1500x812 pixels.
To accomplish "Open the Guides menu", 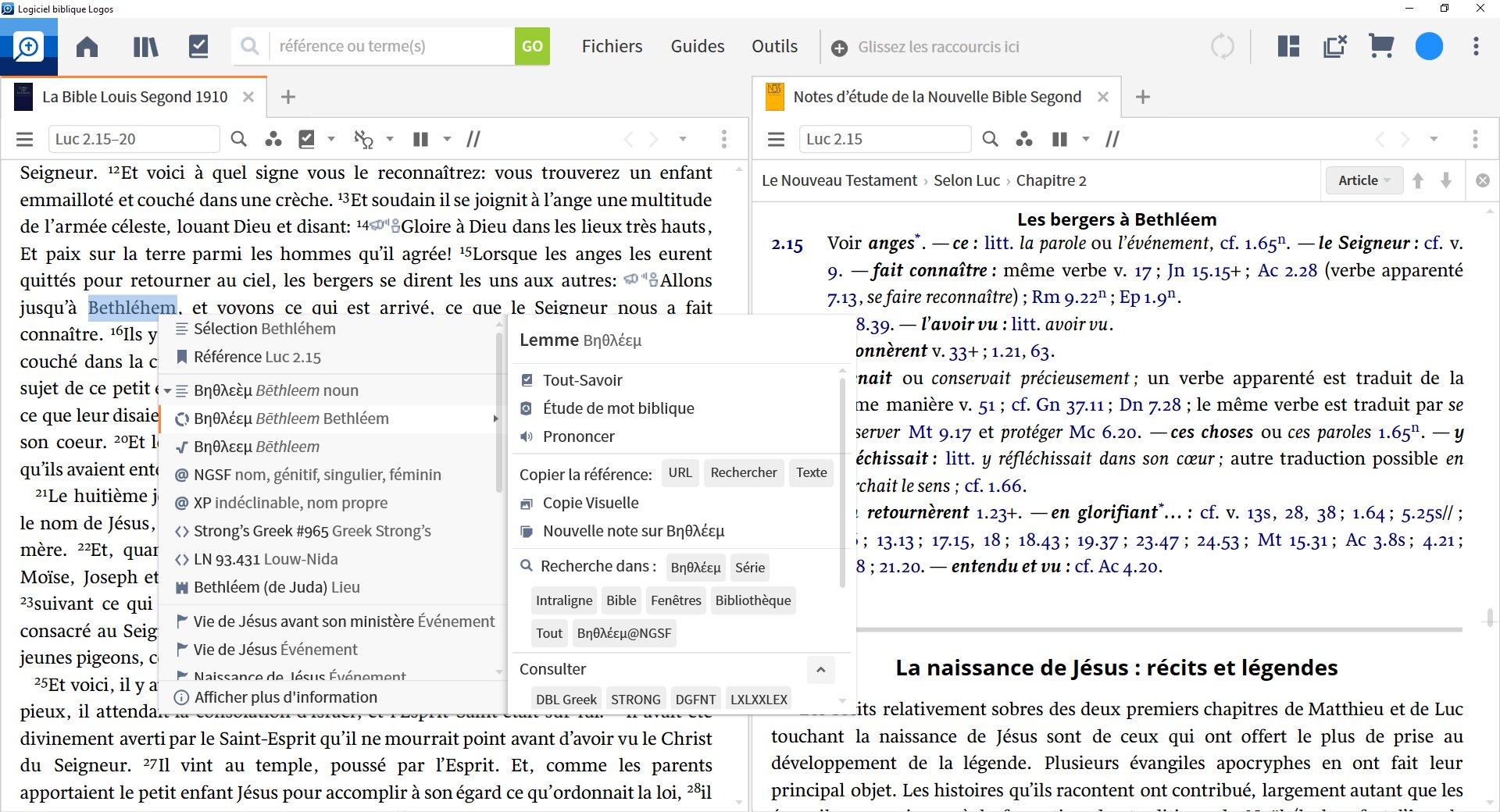I will (698, 47).
